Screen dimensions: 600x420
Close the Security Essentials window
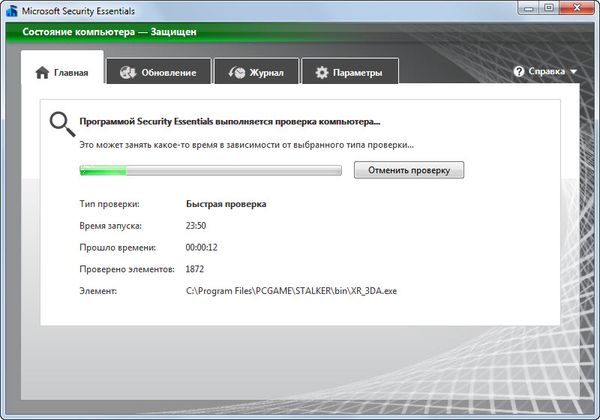pos(577,8)
